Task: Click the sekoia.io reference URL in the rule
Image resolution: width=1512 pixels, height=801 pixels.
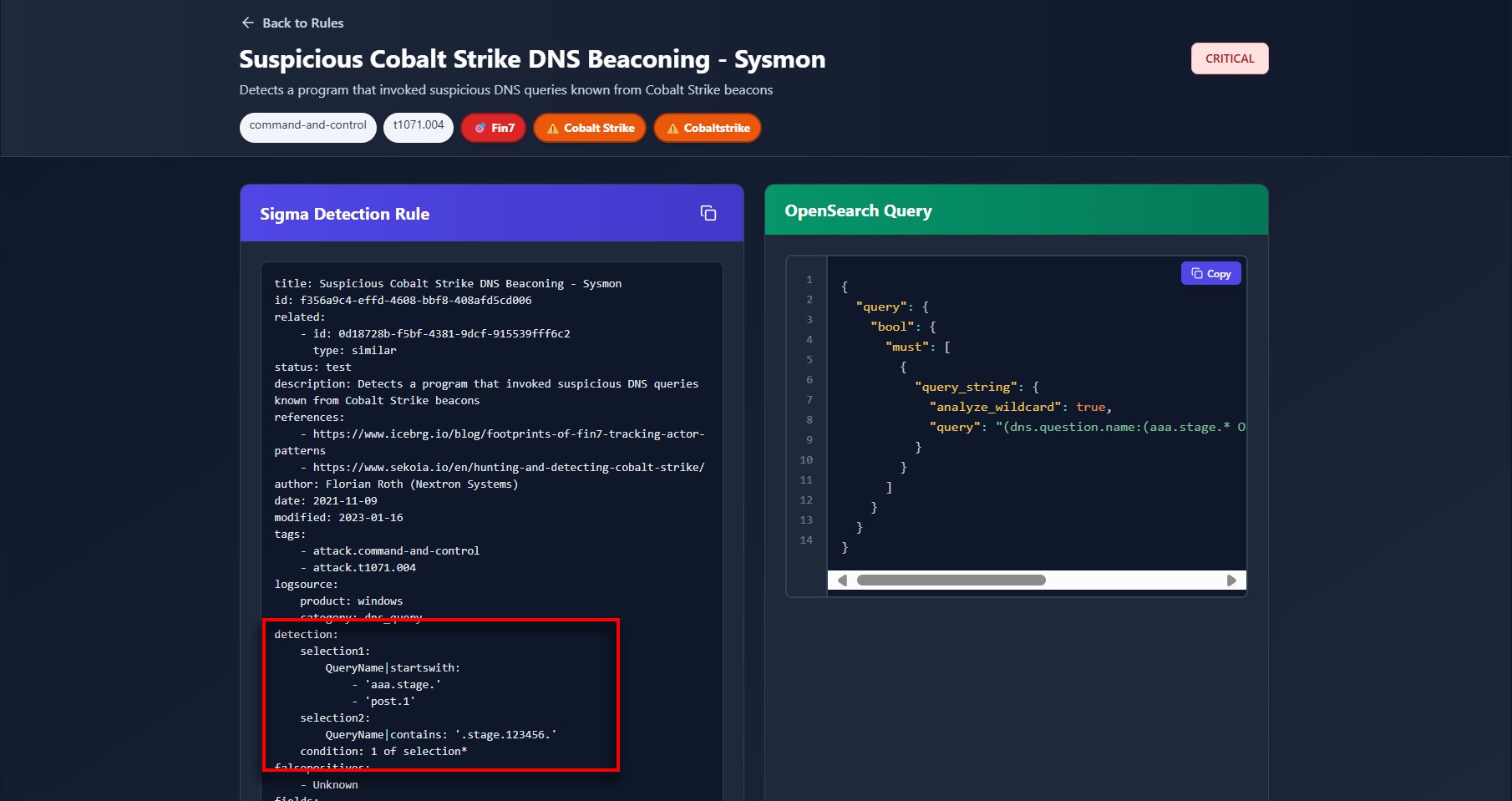Action: 508,468
